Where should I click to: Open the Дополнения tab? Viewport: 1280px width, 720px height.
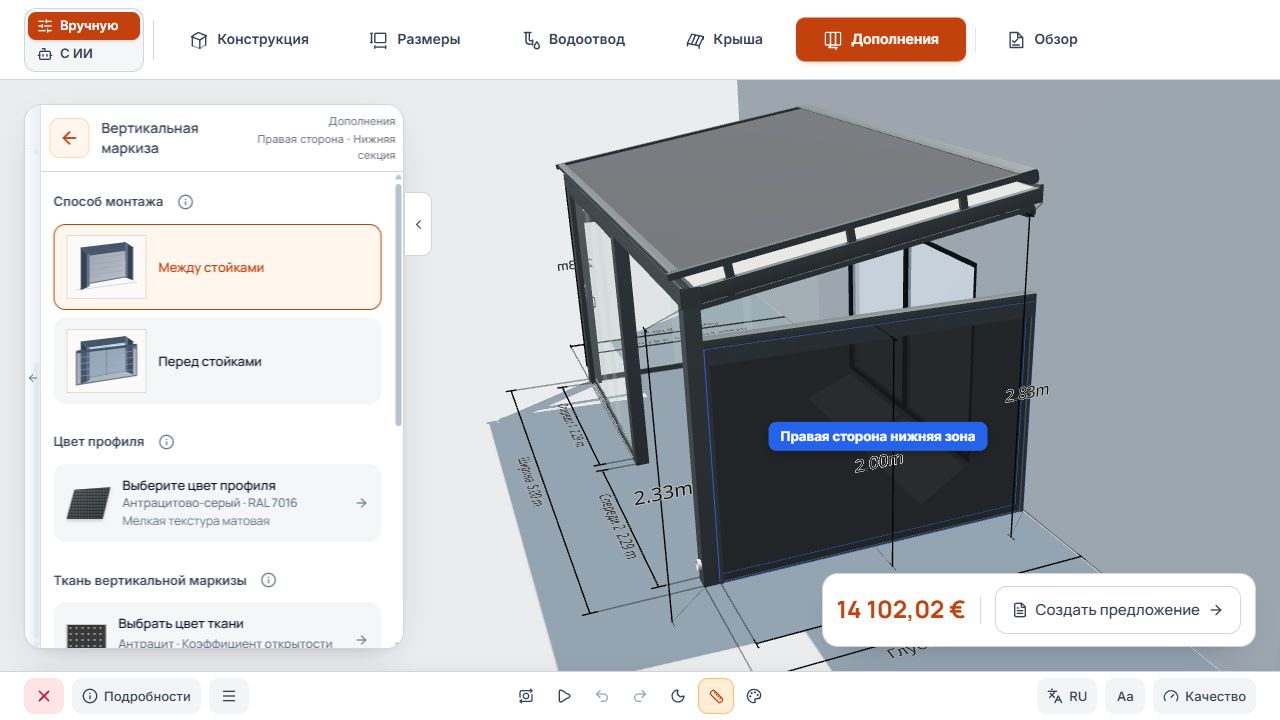[x=881, y=40]
